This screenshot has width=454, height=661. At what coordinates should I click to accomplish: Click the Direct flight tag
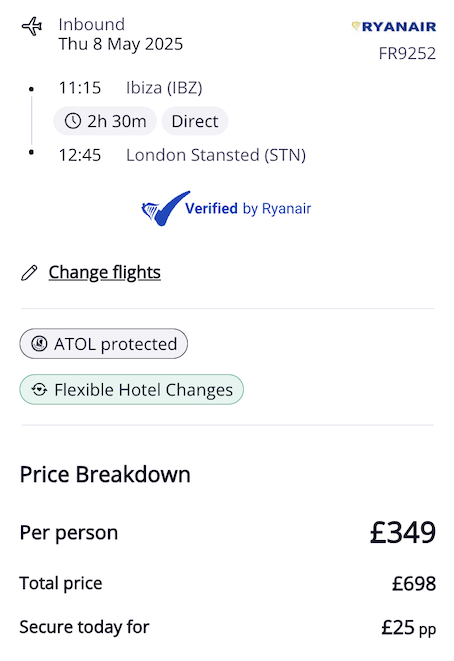195,121
